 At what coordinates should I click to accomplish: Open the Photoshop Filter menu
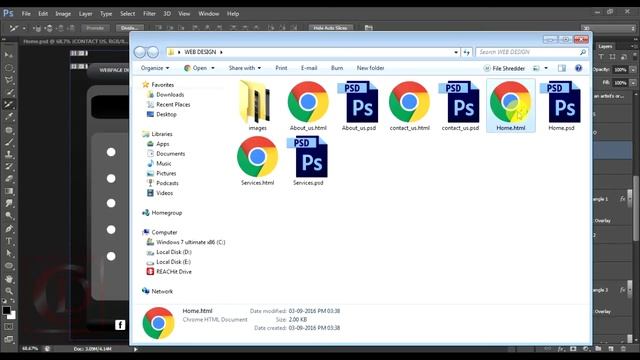(149, 13)
